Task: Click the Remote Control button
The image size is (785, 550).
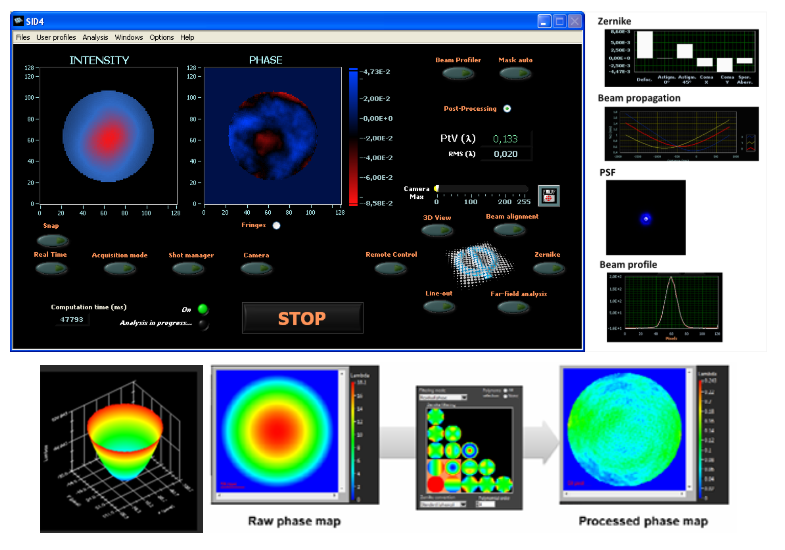Action: 391,269
